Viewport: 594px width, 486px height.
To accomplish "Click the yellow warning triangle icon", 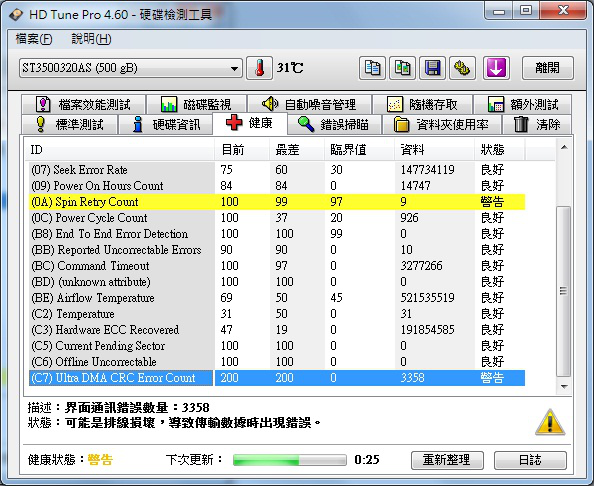I will 550,422.
